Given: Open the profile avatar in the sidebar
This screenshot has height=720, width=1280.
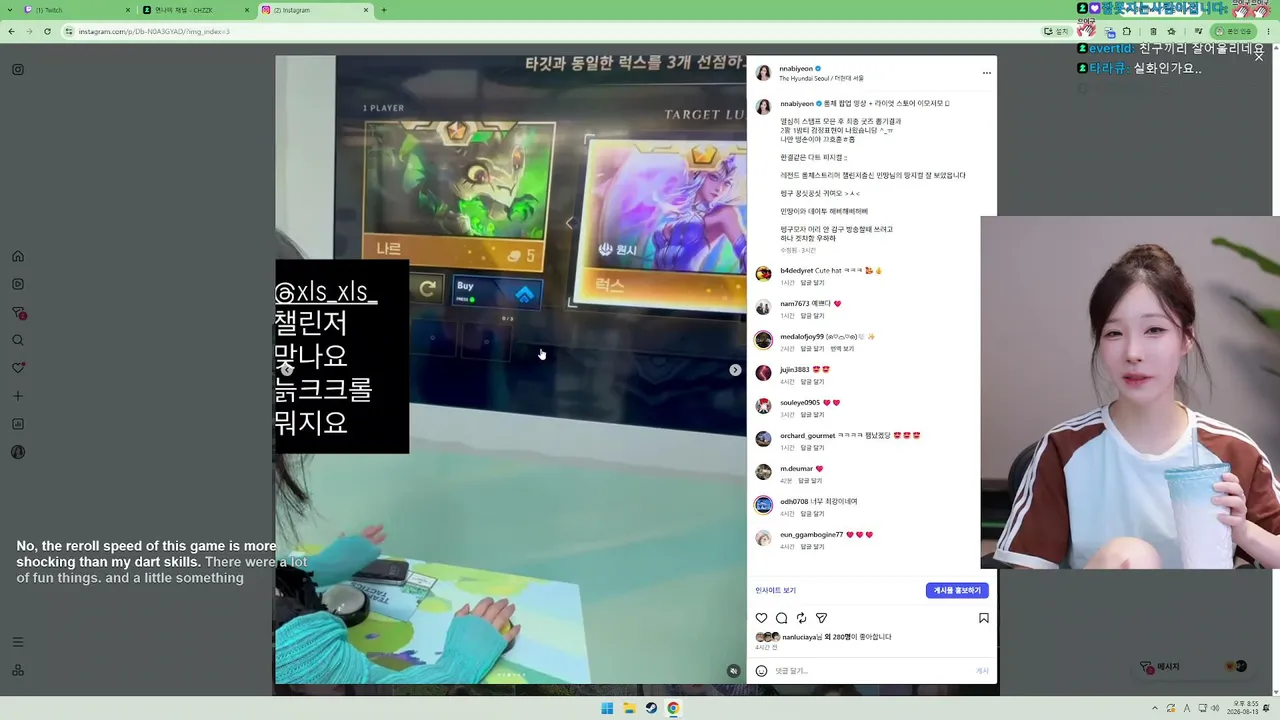Looking at the screenshot, I should point(18,452).
